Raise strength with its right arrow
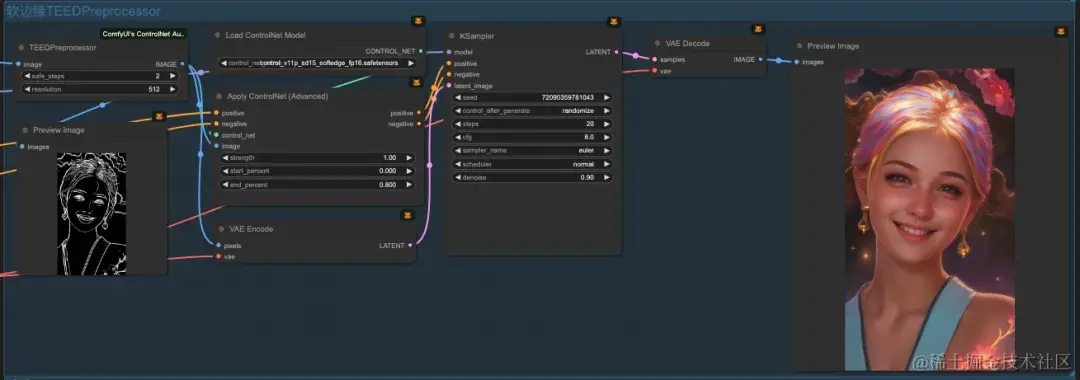 pyautogui.click(x=409, y=158)
